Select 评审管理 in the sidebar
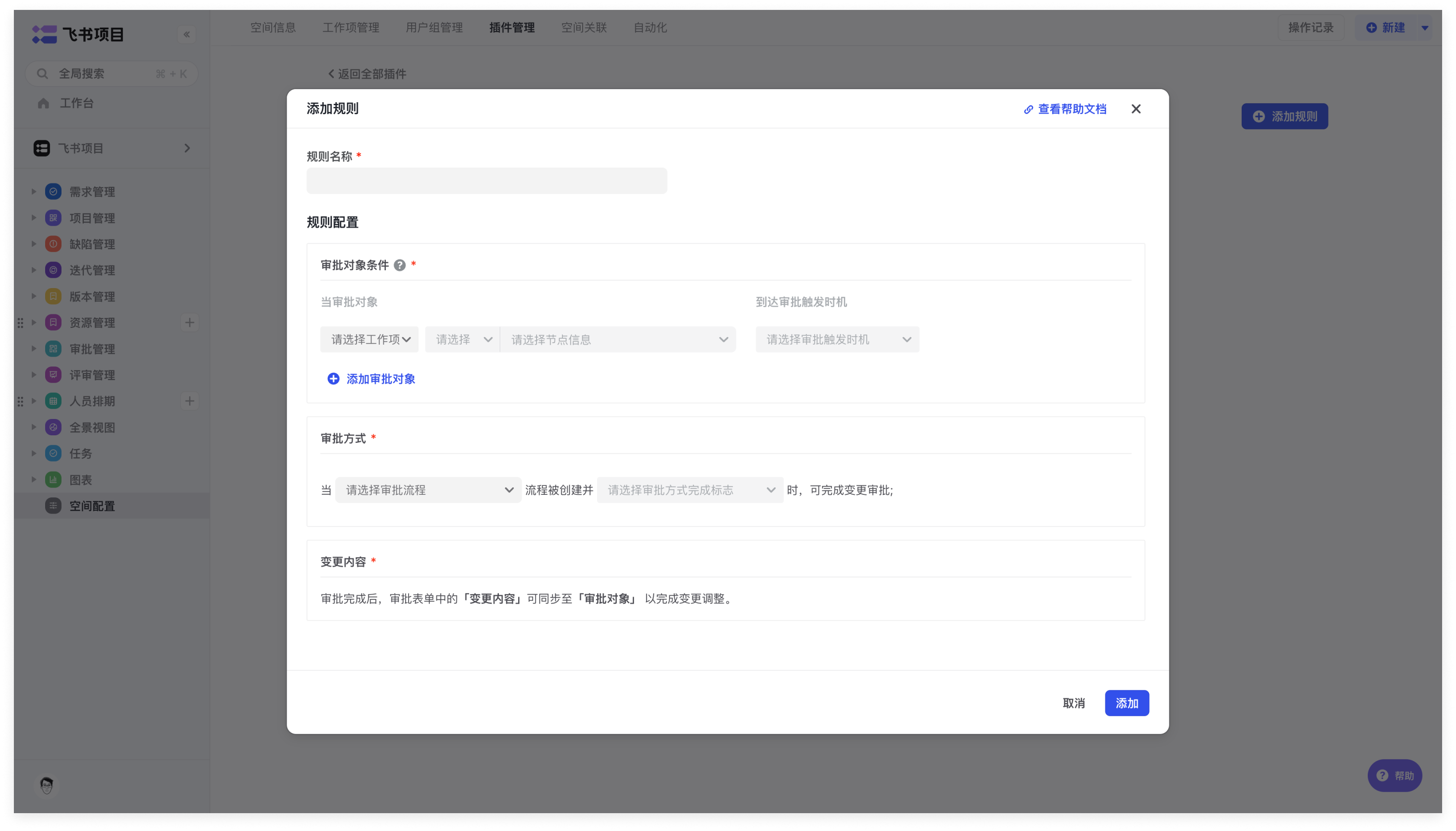Viewport: 1456px width, 831px height. click(x=112, y=375)
